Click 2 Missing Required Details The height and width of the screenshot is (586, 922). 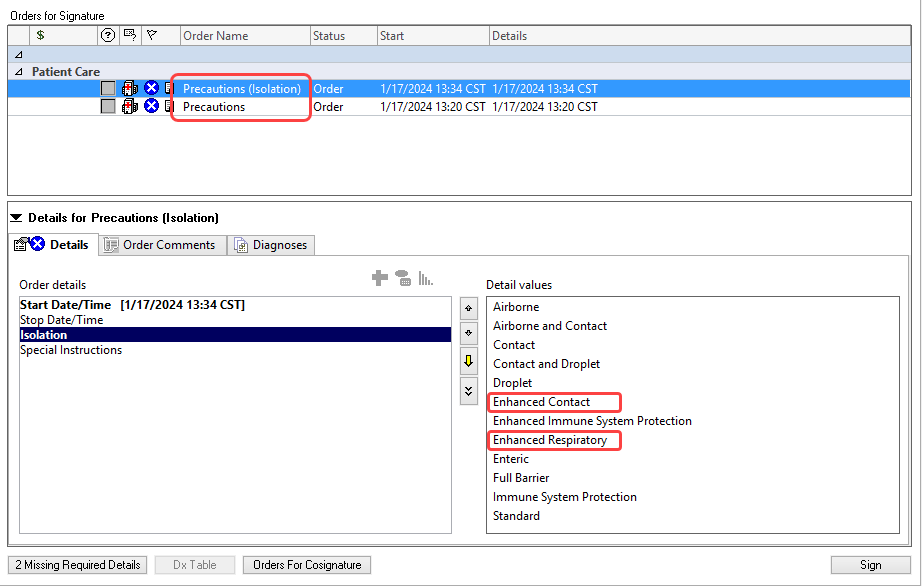(76, 564)
